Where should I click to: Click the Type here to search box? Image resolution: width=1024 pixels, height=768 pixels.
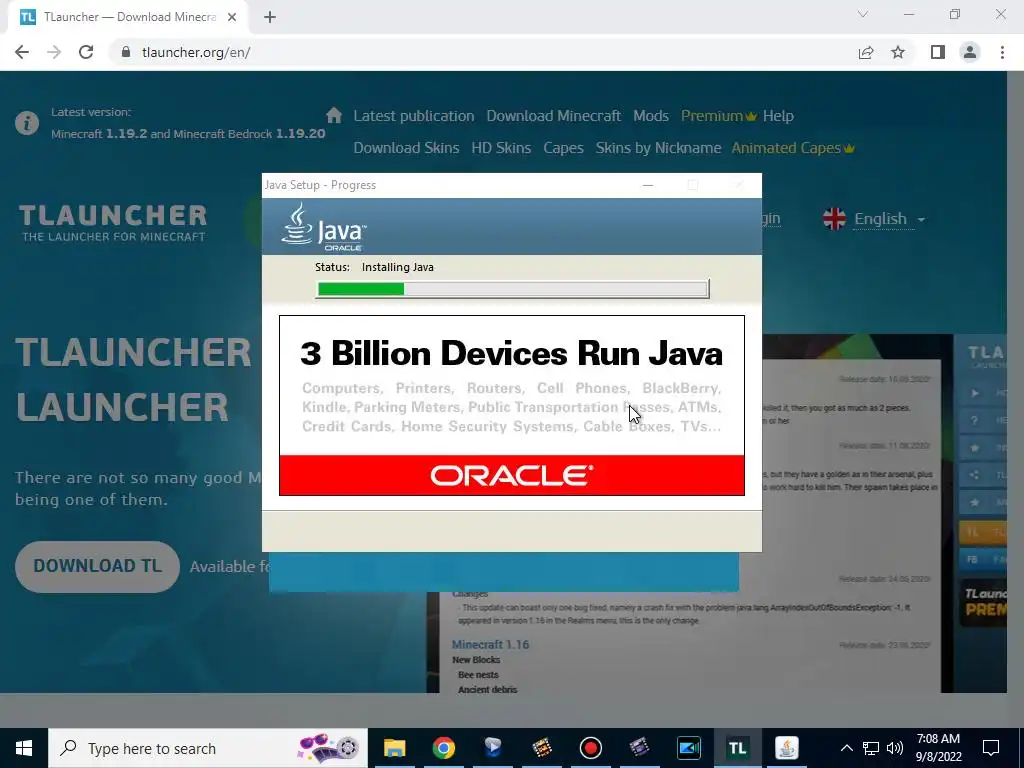tap(208, 748)
